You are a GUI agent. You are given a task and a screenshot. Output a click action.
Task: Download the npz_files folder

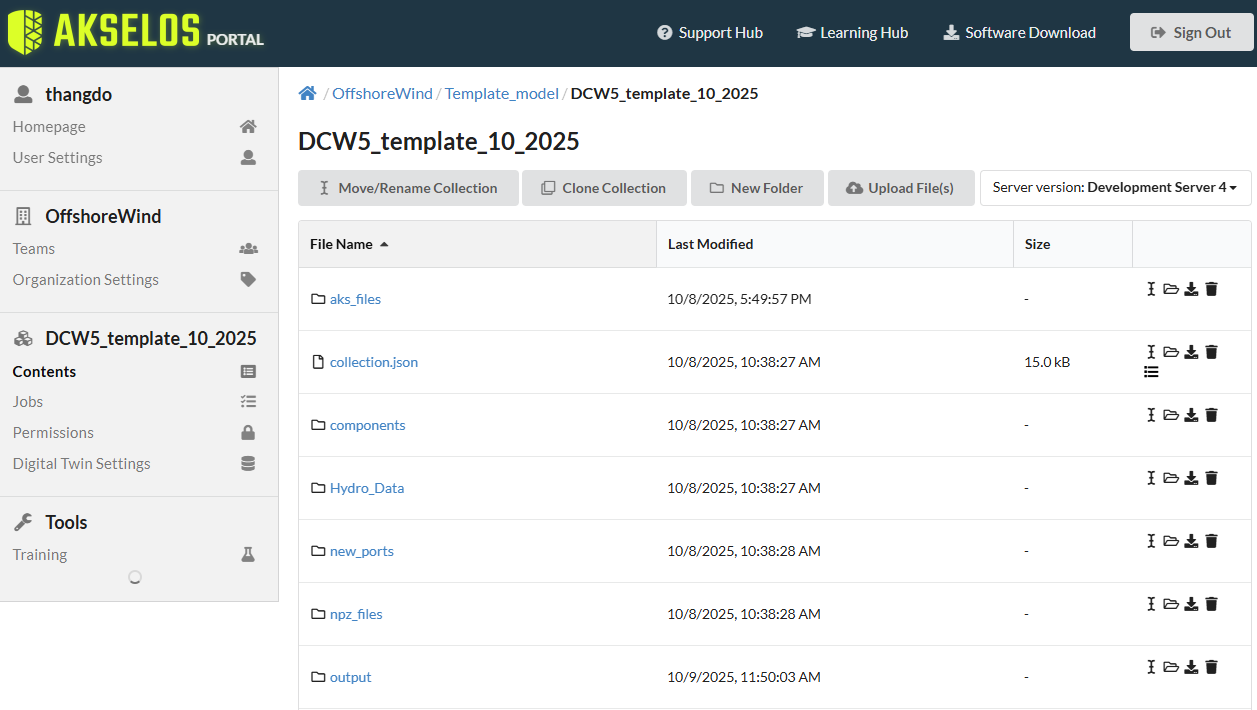pos(1191,604)
